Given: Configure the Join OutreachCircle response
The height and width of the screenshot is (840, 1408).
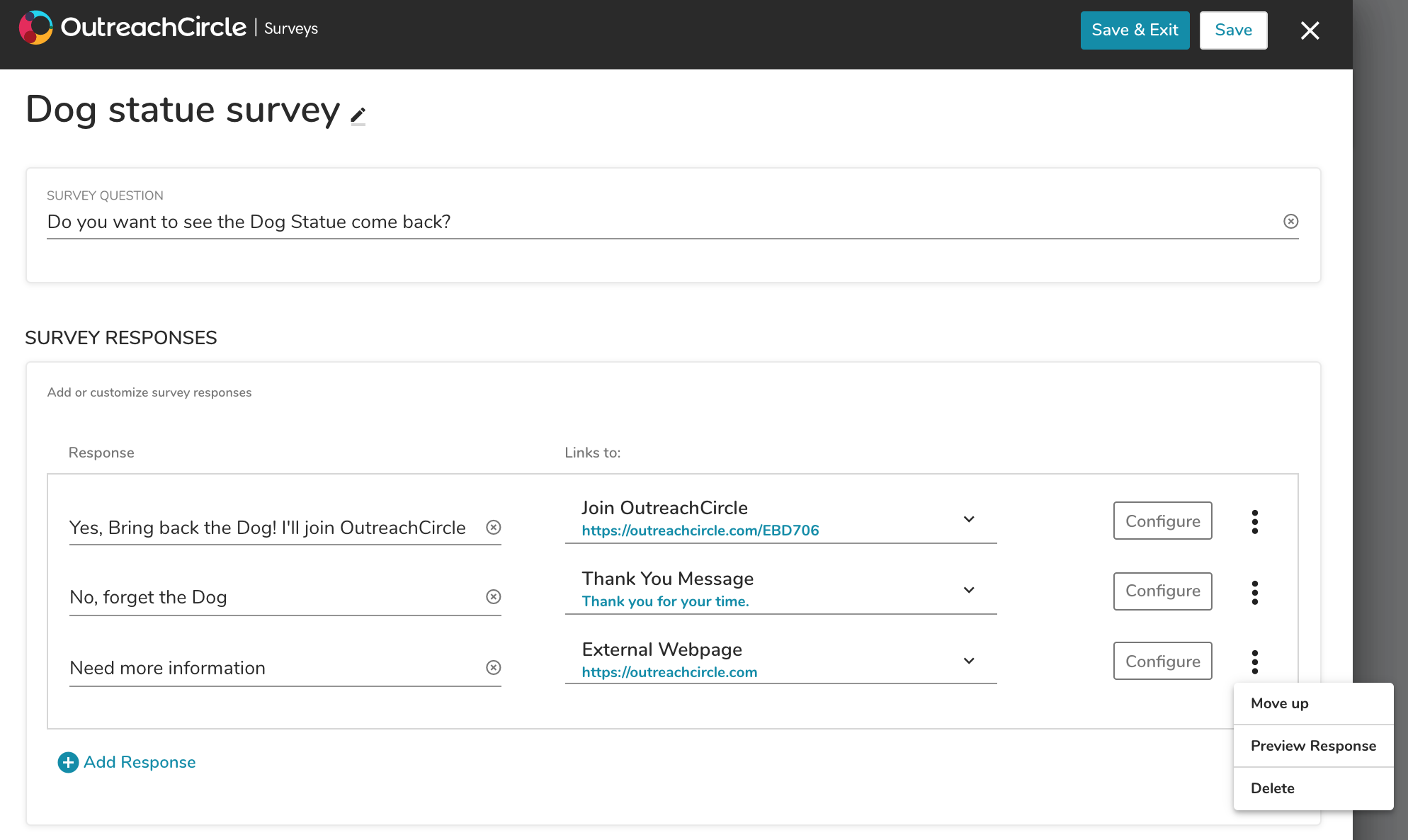Looking at the screenshot, I should point(1162,521).
